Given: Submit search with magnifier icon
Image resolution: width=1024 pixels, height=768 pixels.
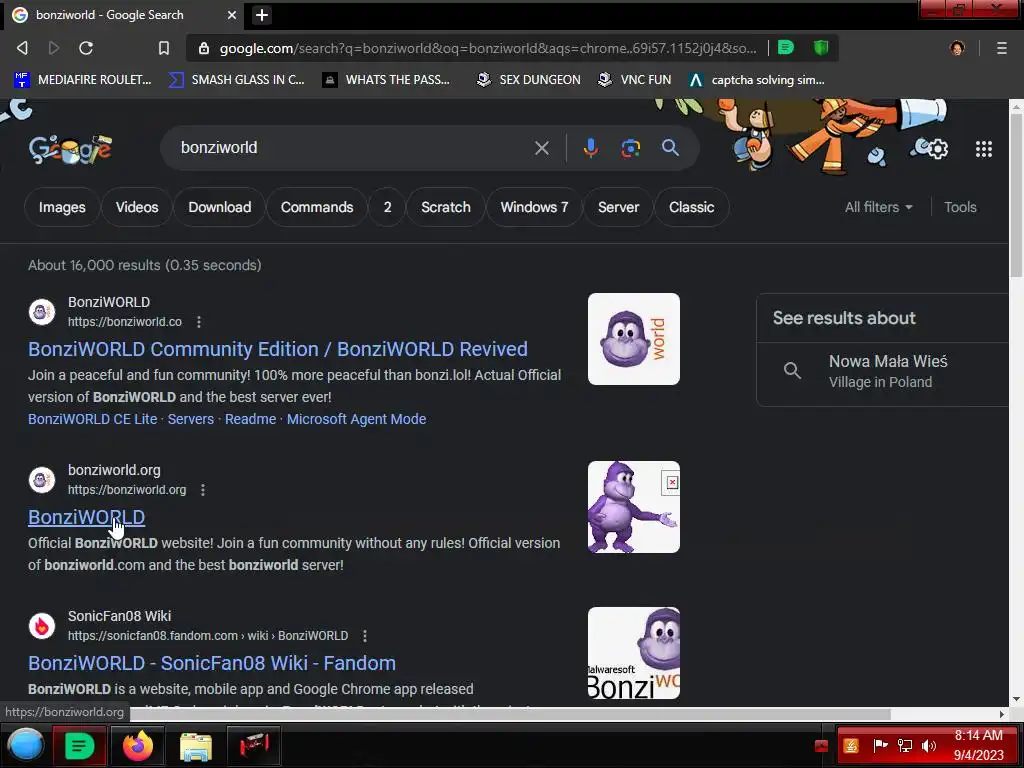Looking at the screenshot, I should click(670, 148).
